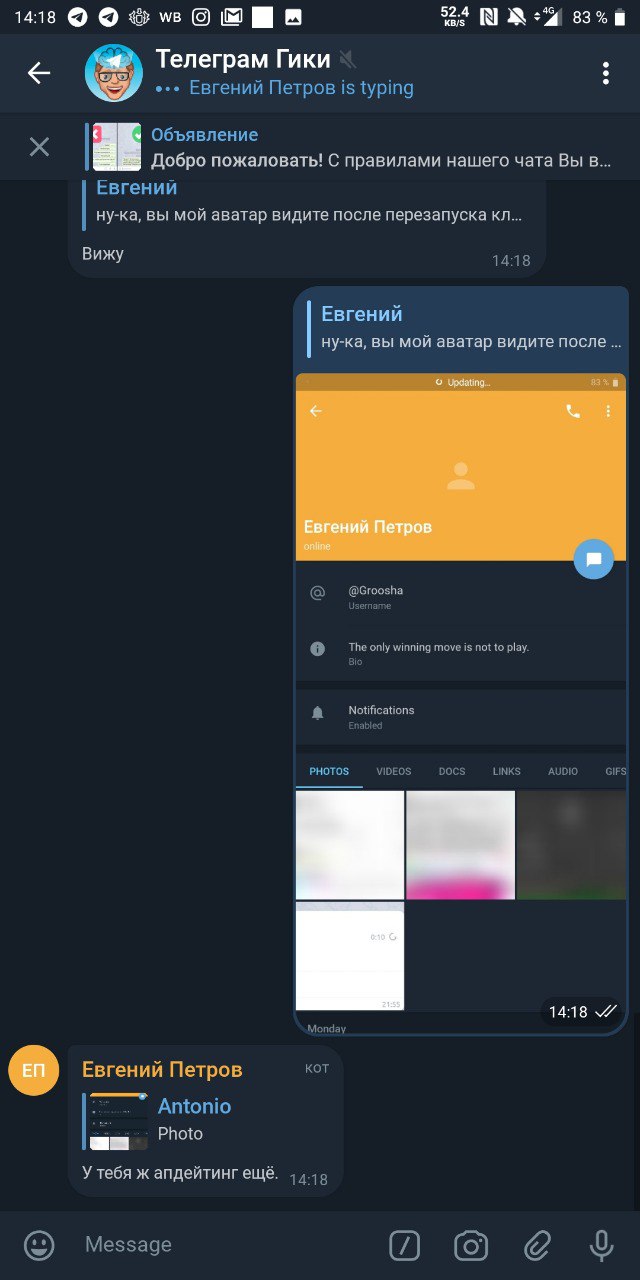Tap the muted group speaker icon

[x=347, y=60]
